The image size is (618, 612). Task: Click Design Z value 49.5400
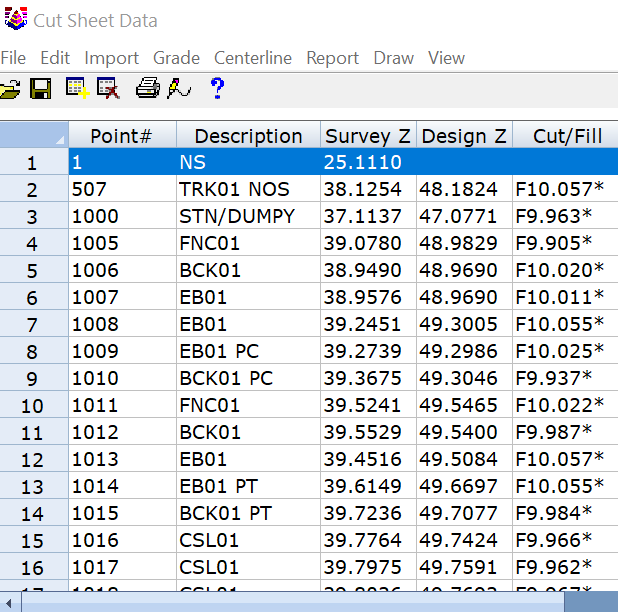464,432
